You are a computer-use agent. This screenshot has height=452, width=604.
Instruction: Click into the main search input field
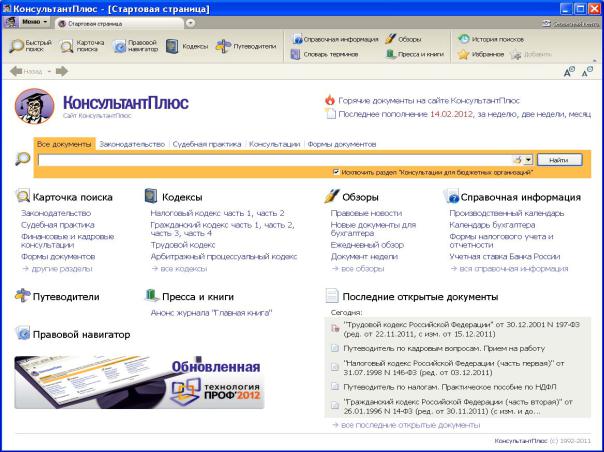(275, 160)
